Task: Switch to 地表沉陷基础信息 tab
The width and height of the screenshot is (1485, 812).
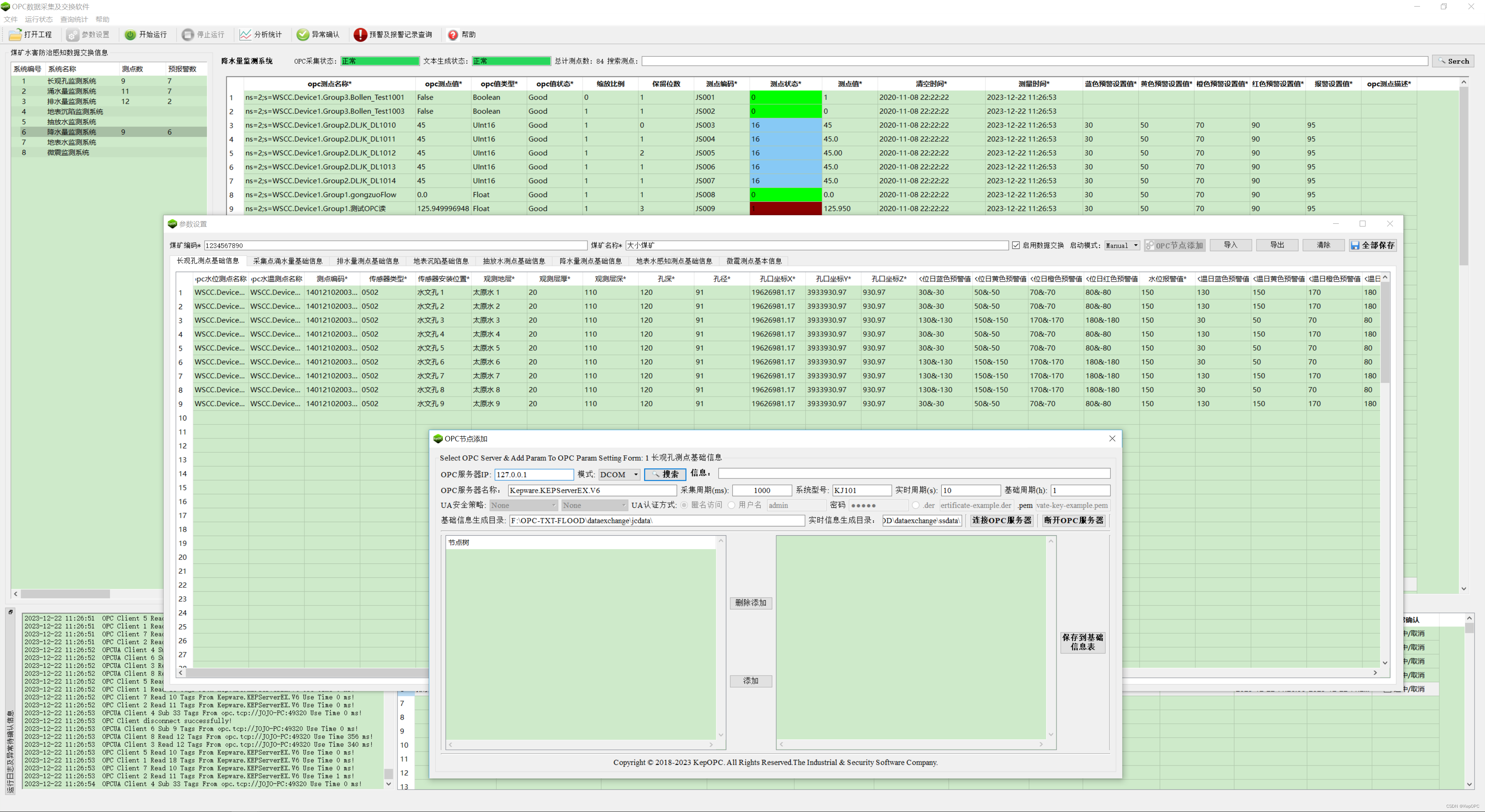Action: 441,261
